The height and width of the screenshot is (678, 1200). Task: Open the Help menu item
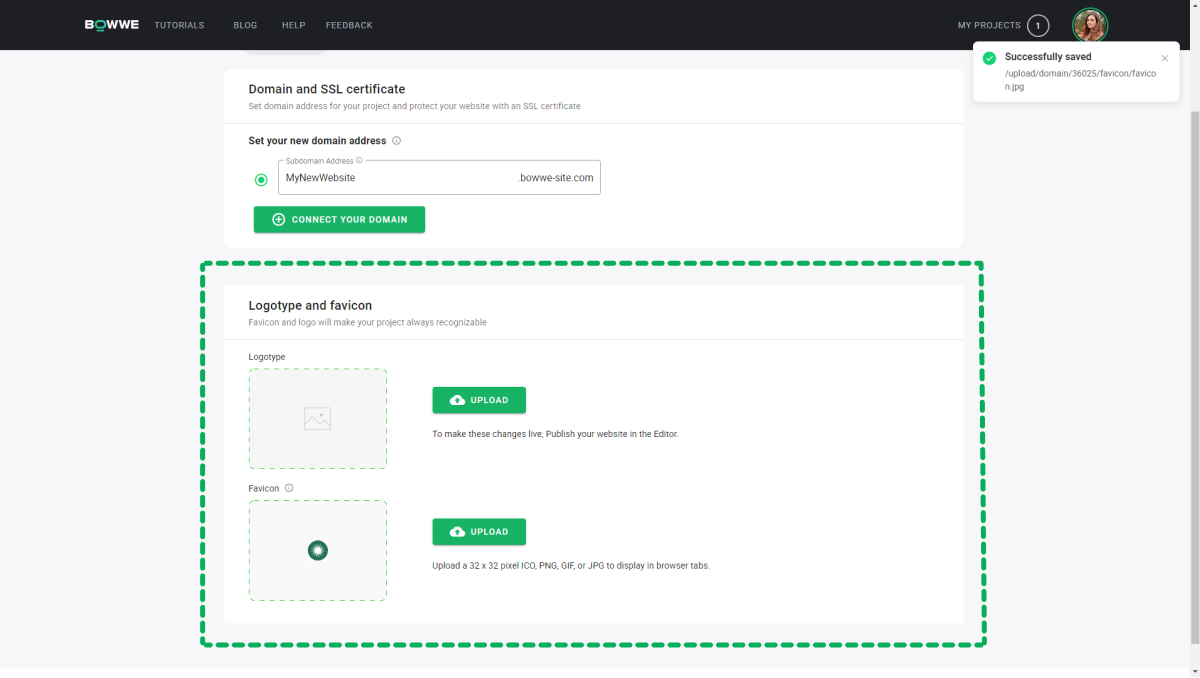tap(294, 25)
